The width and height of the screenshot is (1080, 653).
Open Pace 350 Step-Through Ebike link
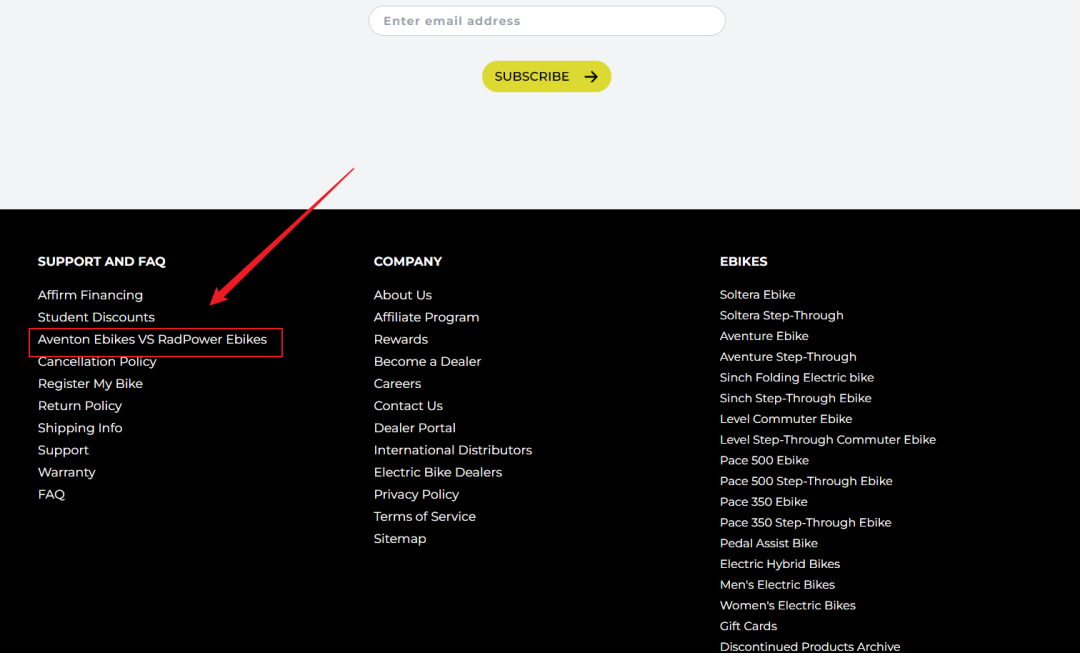(806, 522)
